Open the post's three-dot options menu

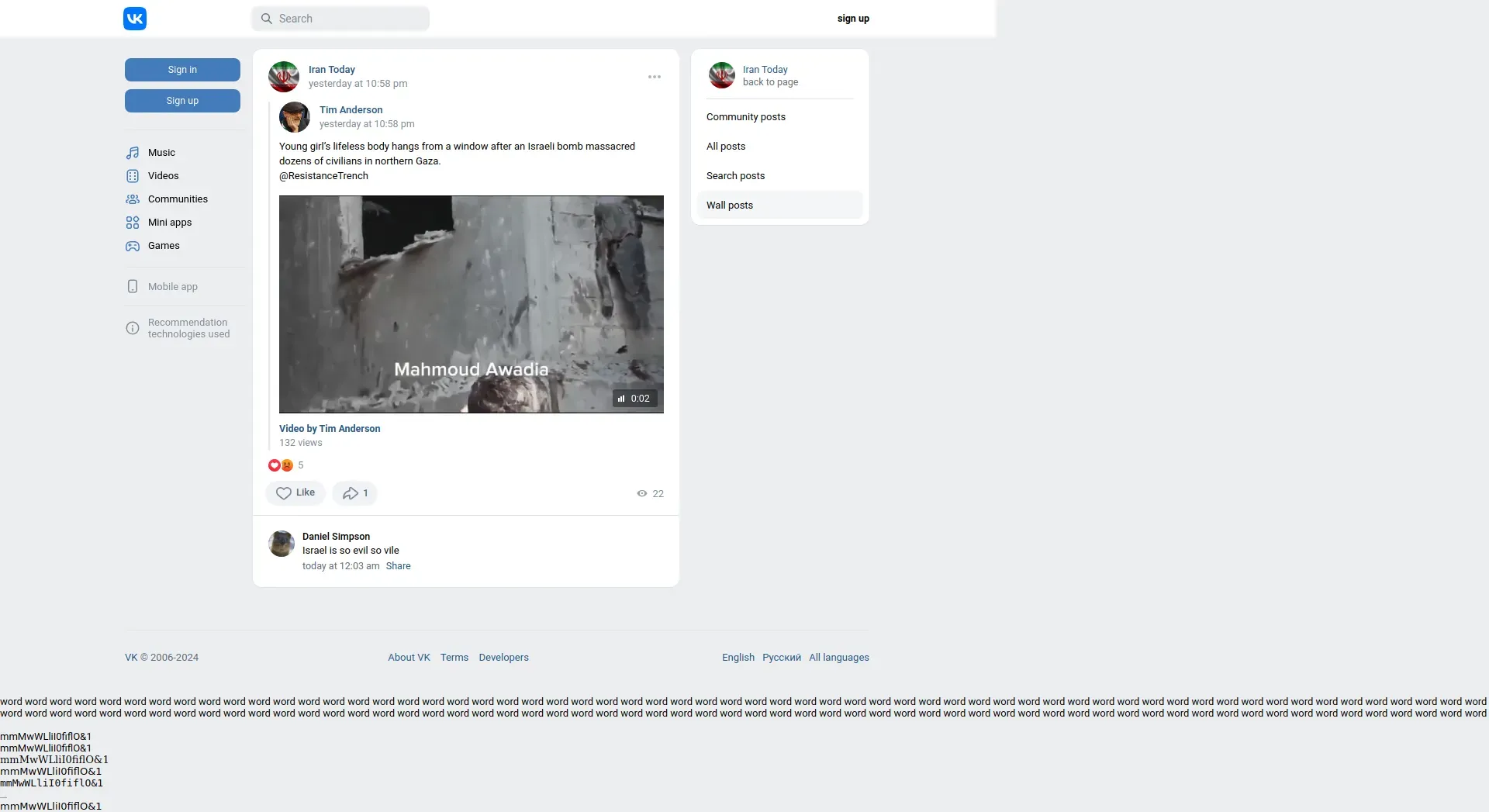point(655,77)
